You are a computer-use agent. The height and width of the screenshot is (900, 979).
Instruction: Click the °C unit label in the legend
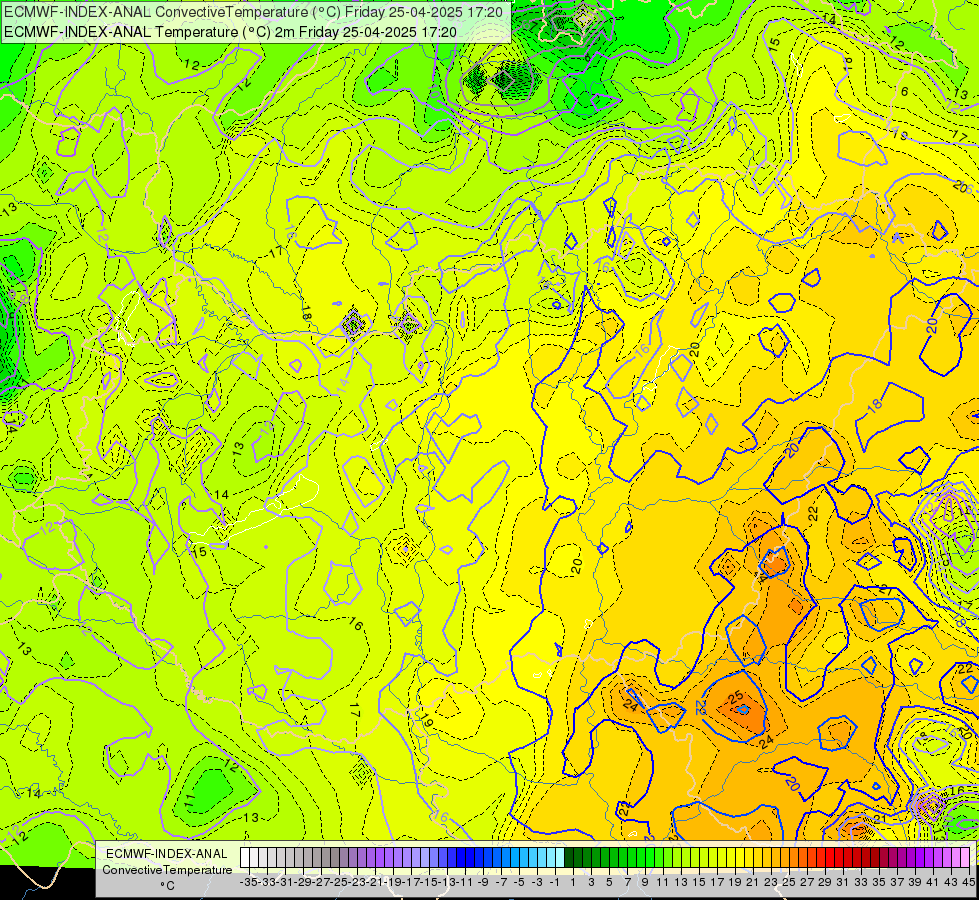[x=167, y=886]
